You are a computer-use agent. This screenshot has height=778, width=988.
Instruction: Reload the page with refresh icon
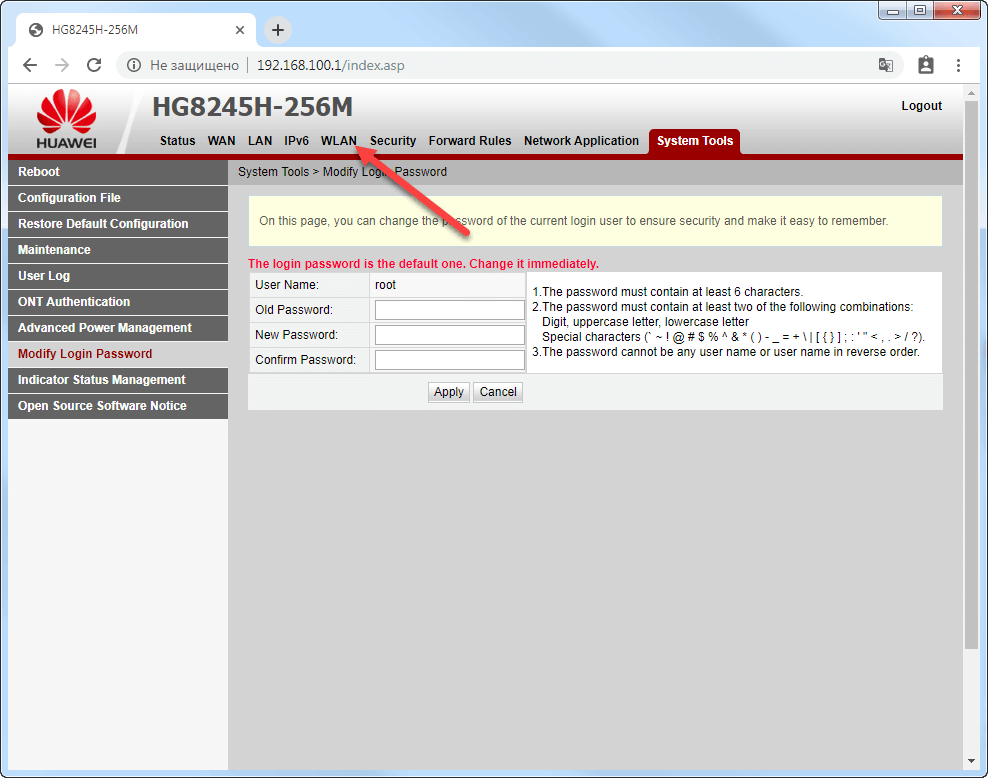[94, 65]
